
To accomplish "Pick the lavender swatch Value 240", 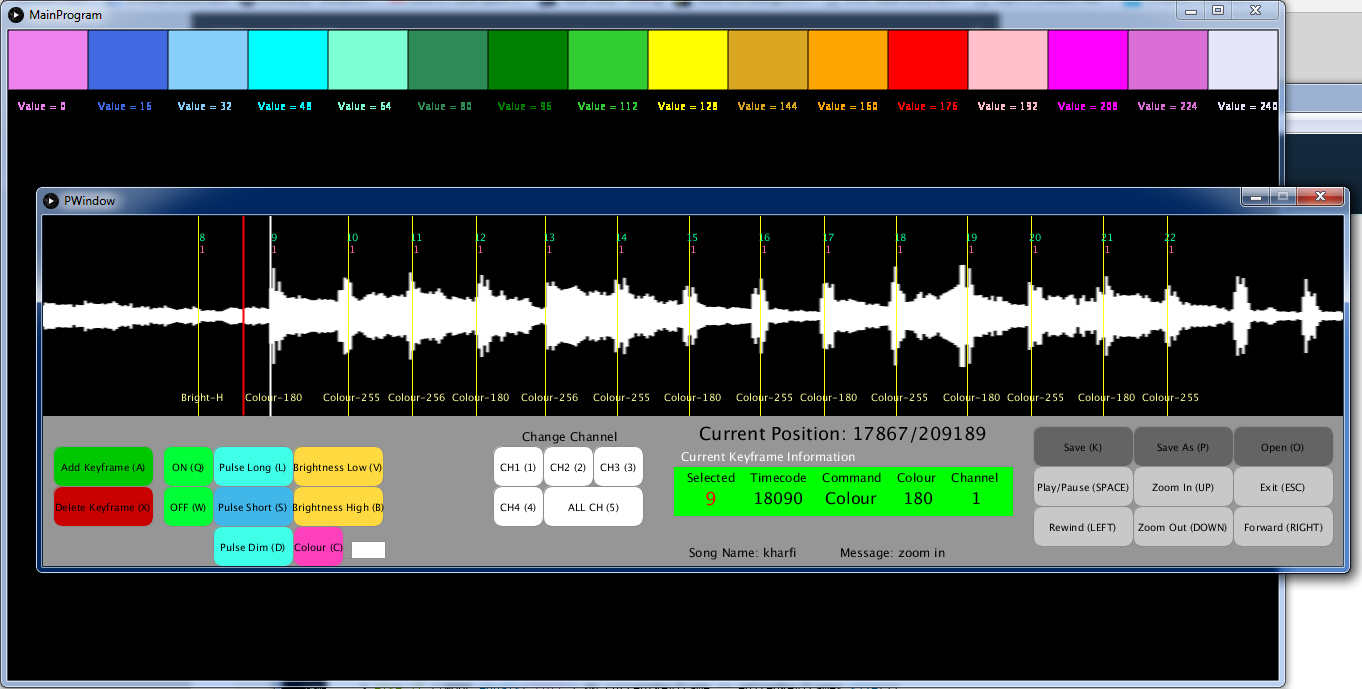I will [1243, 60].
